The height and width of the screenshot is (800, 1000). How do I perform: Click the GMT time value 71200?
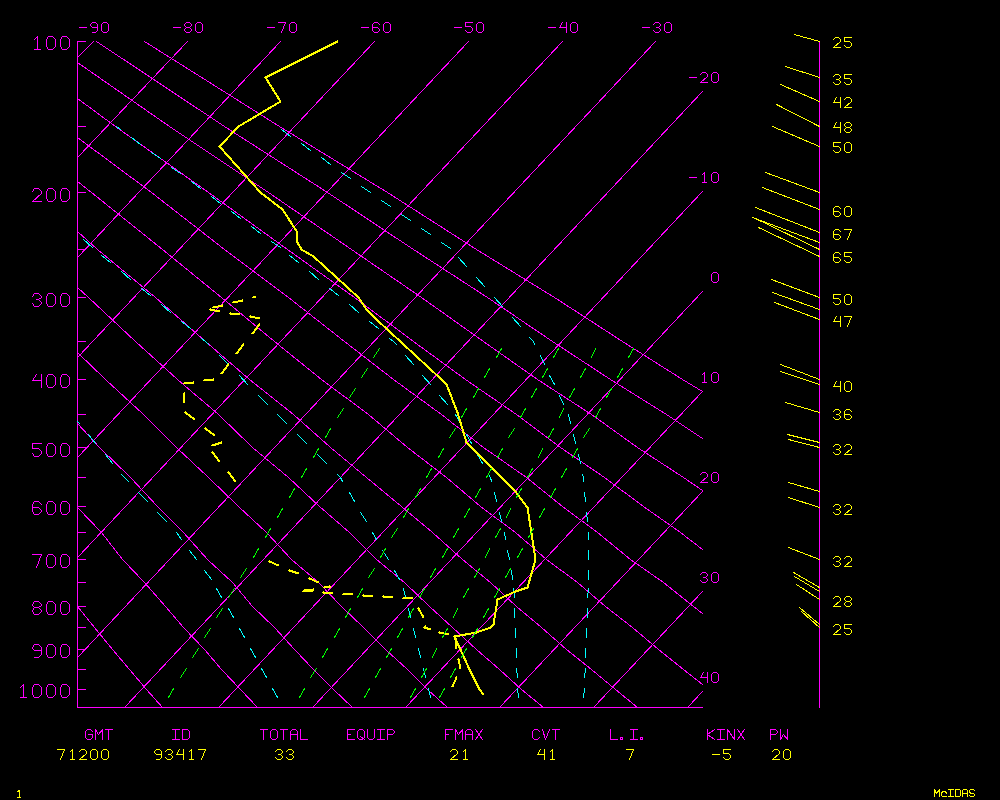click(84, 755)
